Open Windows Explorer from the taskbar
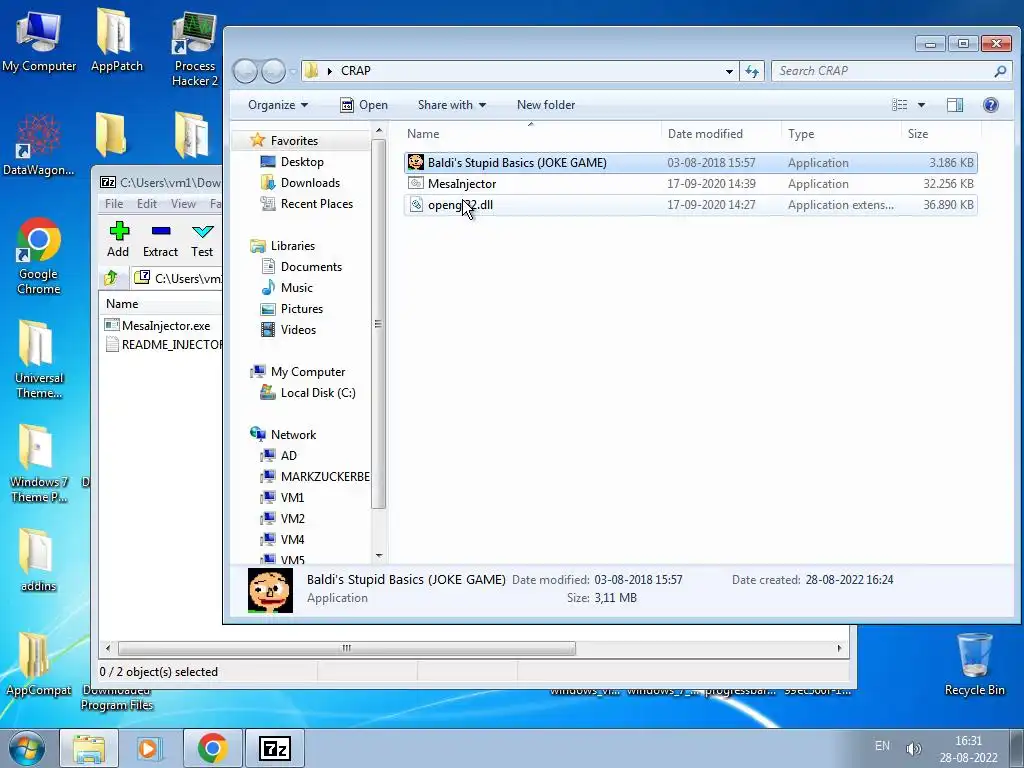This screenshot has height=768, width=1024. (89, 748)
